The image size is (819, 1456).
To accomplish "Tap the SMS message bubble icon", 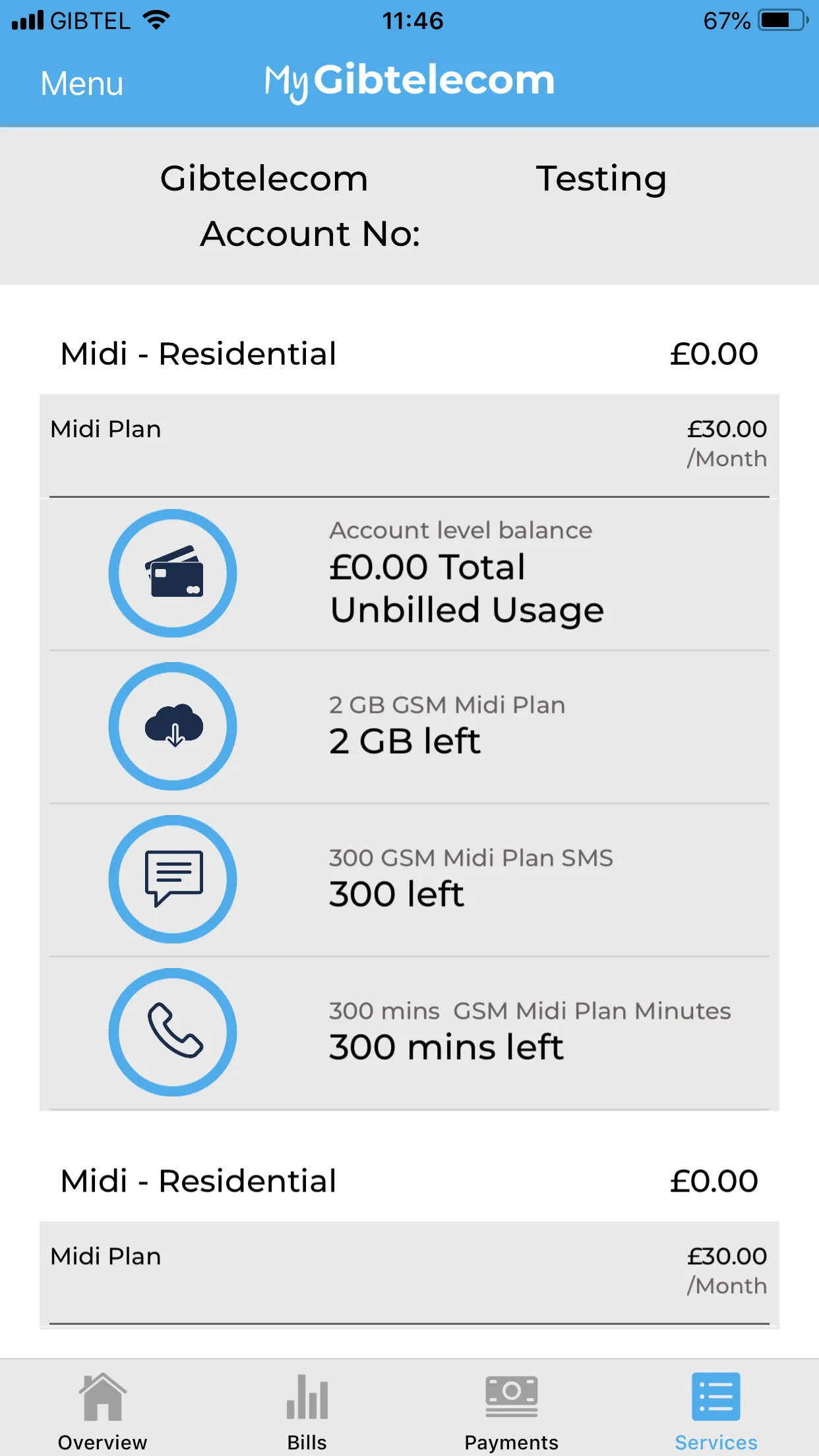I will [173, 879].
